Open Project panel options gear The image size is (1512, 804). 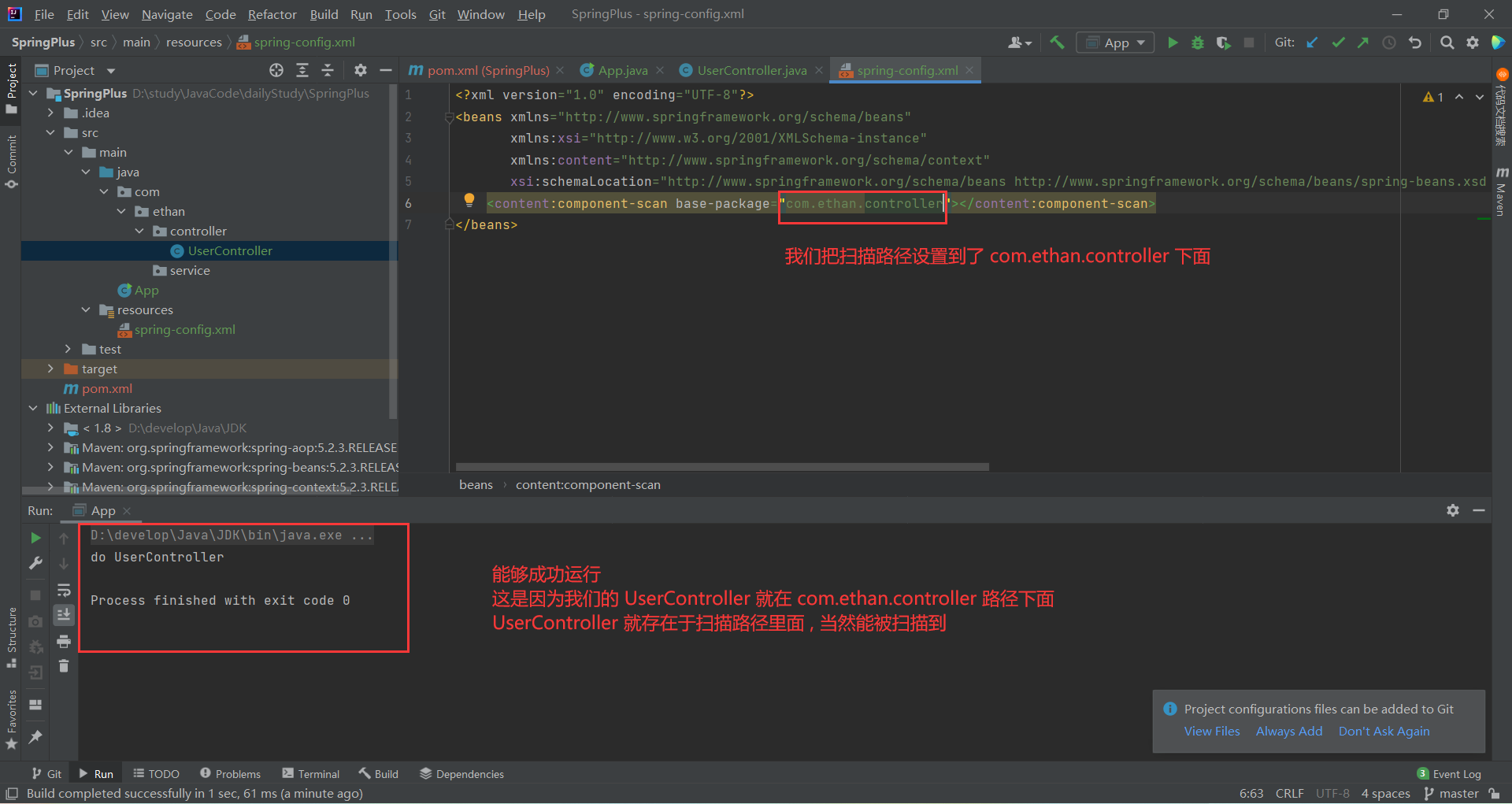coord(361,70)
